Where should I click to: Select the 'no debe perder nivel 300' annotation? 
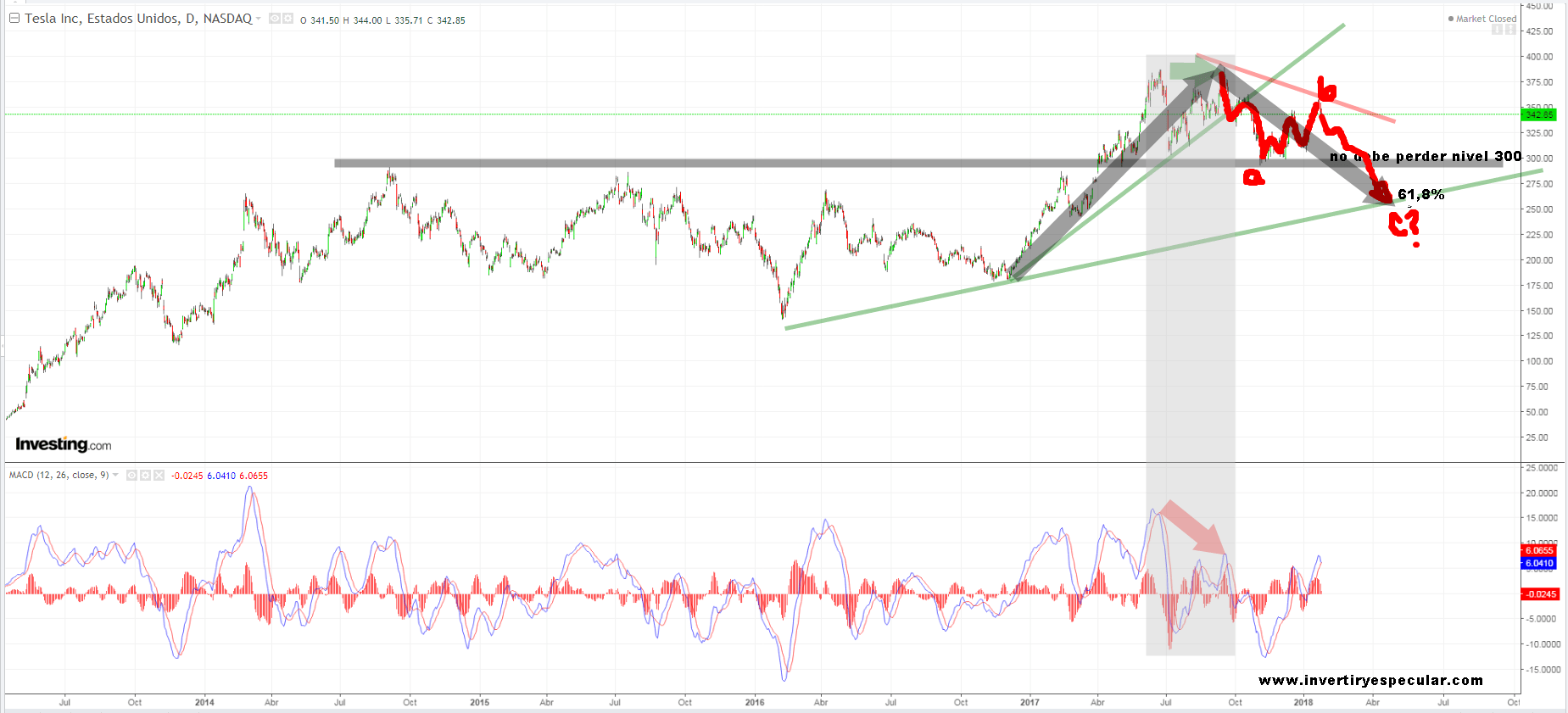(1425, 156)
